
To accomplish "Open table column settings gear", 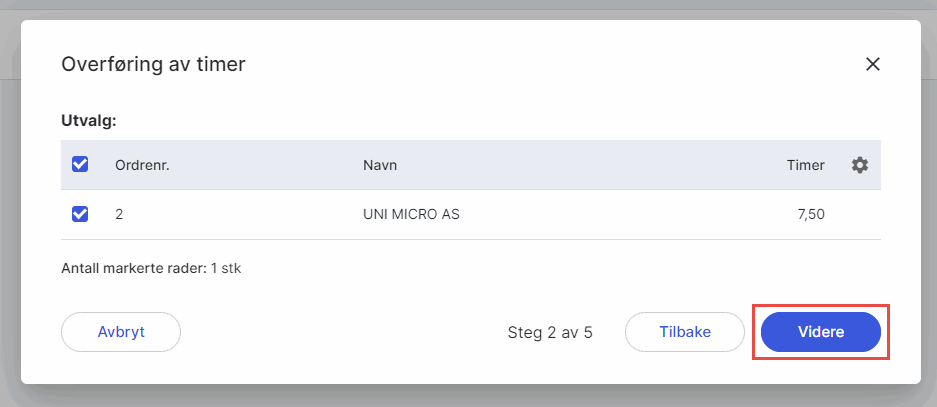I will pyautogui.click(x=860, y=165).
